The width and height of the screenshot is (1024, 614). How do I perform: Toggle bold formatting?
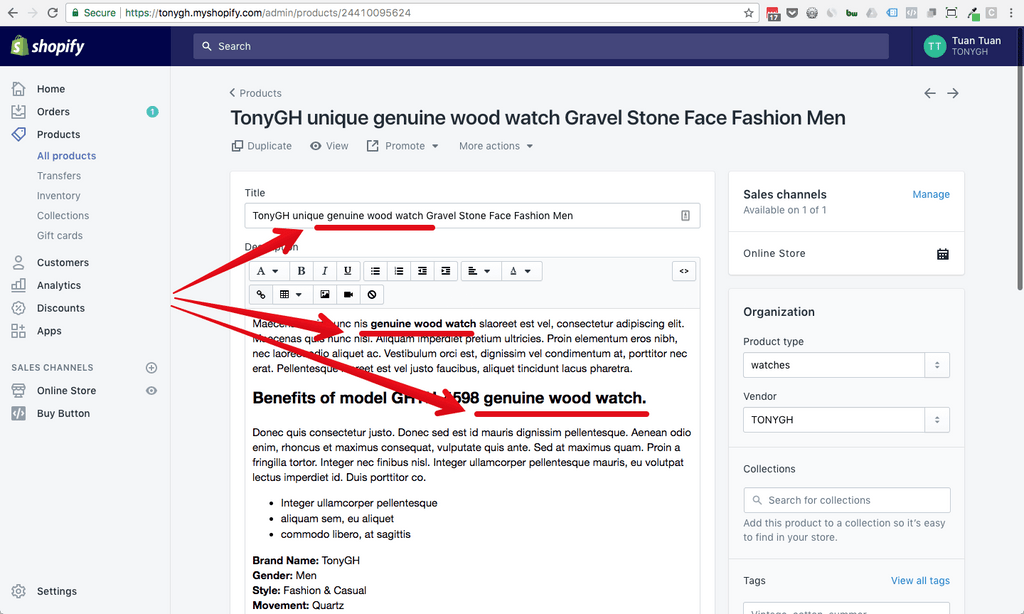(x=301, y=271)
